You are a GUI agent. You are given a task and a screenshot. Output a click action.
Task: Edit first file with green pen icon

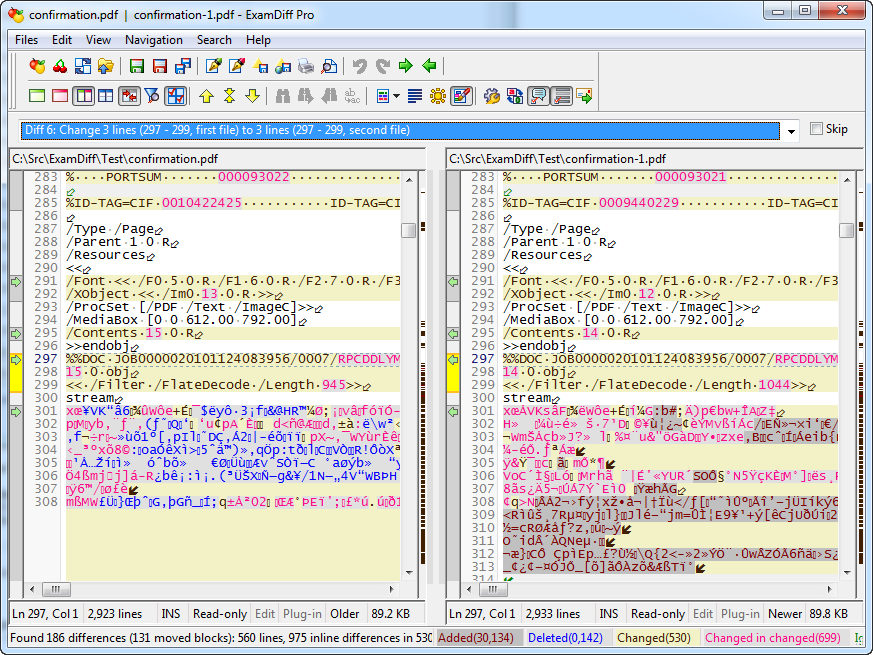pyautogui.click(x=214, y=66)
